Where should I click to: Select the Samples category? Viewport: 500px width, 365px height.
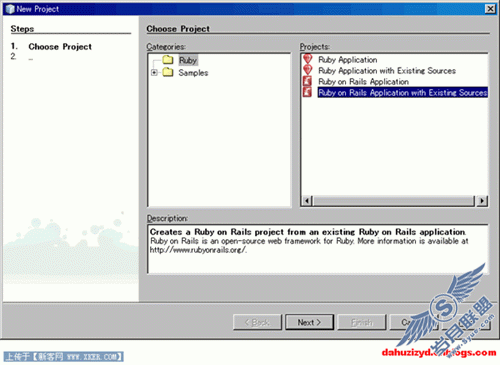(x=193, y=73)
